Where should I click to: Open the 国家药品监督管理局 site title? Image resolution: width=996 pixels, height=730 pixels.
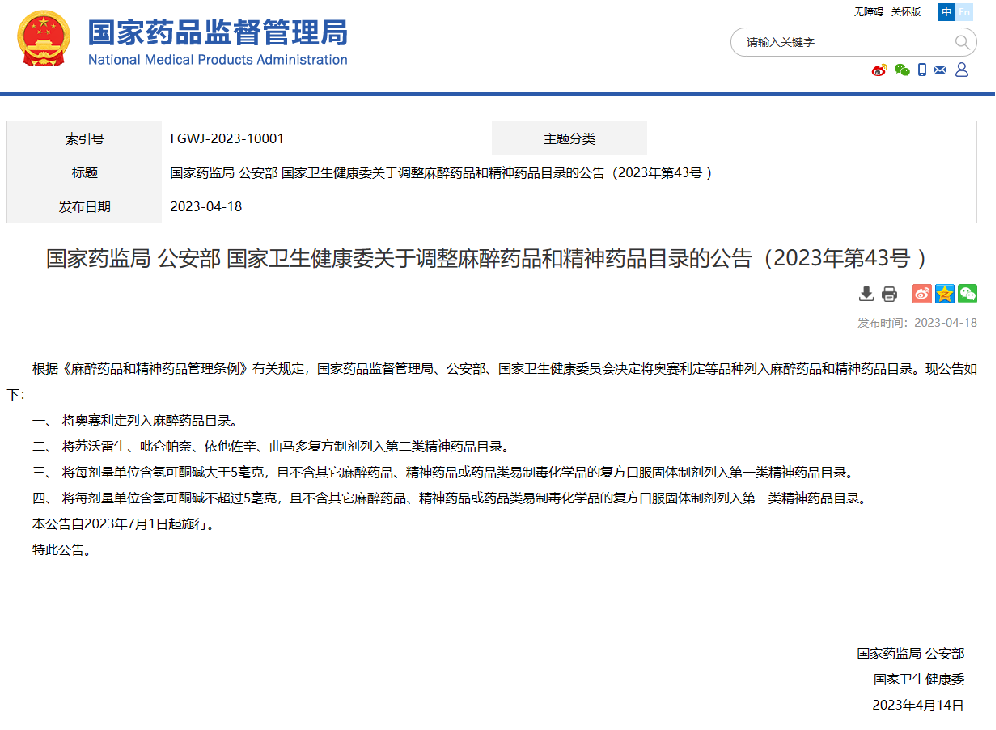[x=217, y=33]
